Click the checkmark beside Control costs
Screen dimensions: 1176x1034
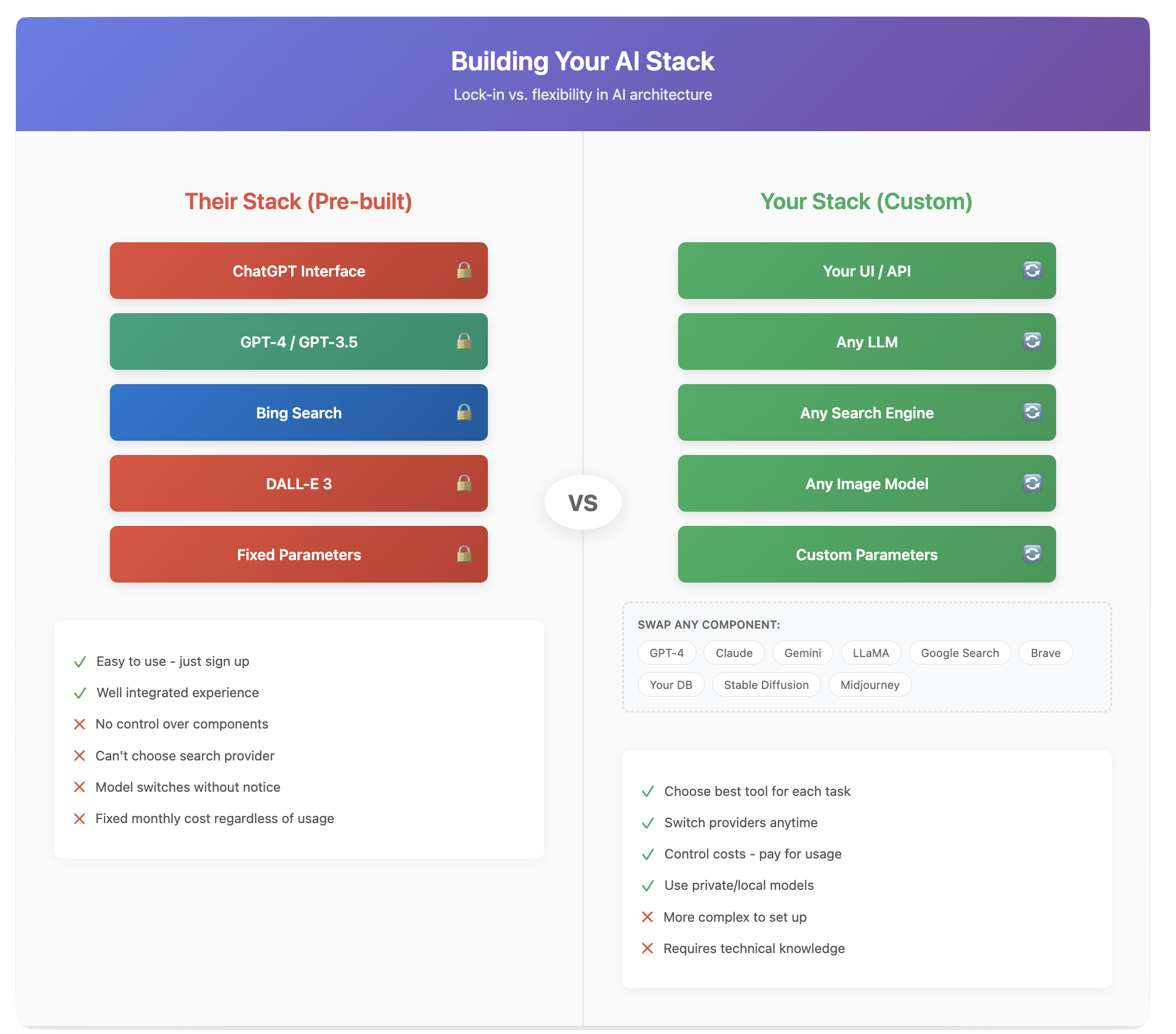point(648,854)
